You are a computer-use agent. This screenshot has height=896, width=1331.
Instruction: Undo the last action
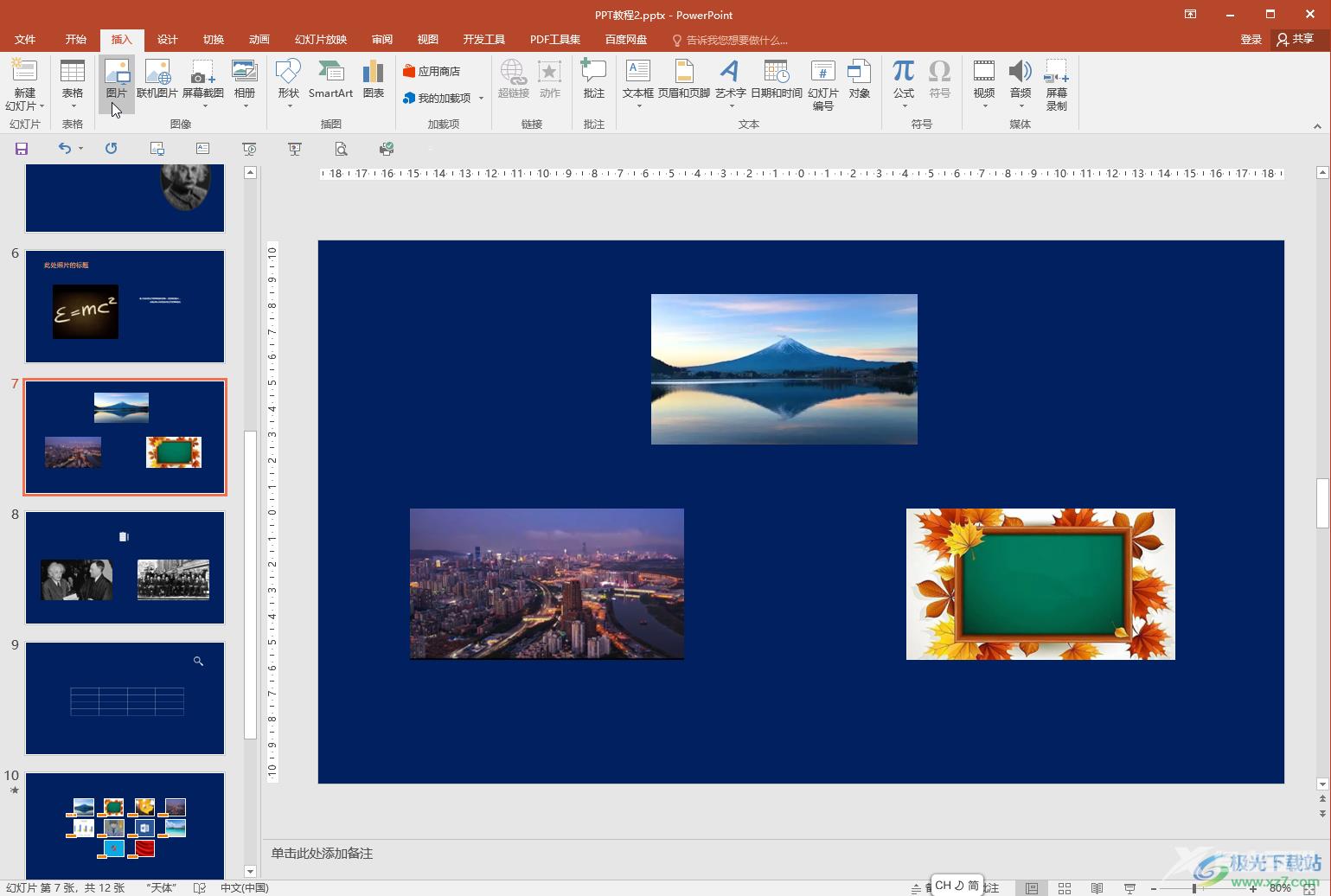(x=64, y=149)
